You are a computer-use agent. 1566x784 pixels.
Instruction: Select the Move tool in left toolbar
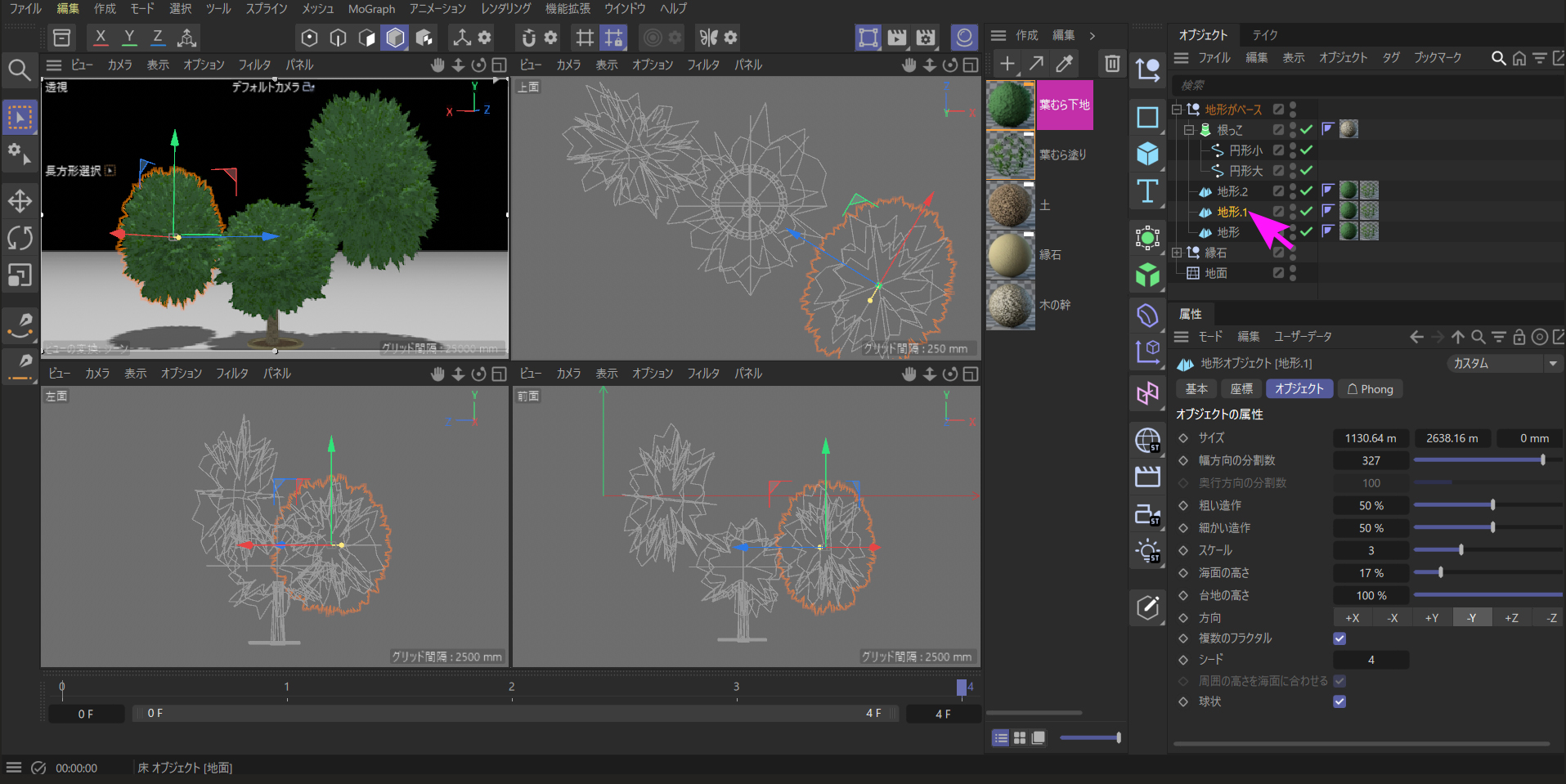coord(20,201)
